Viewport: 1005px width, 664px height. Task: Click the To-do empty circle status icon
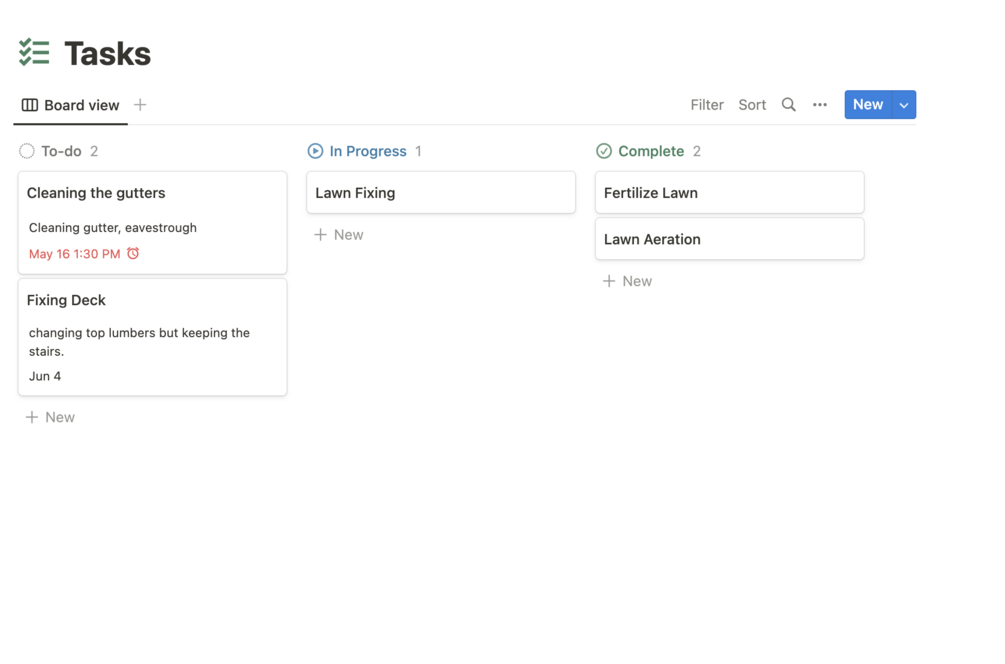point(27,151)
